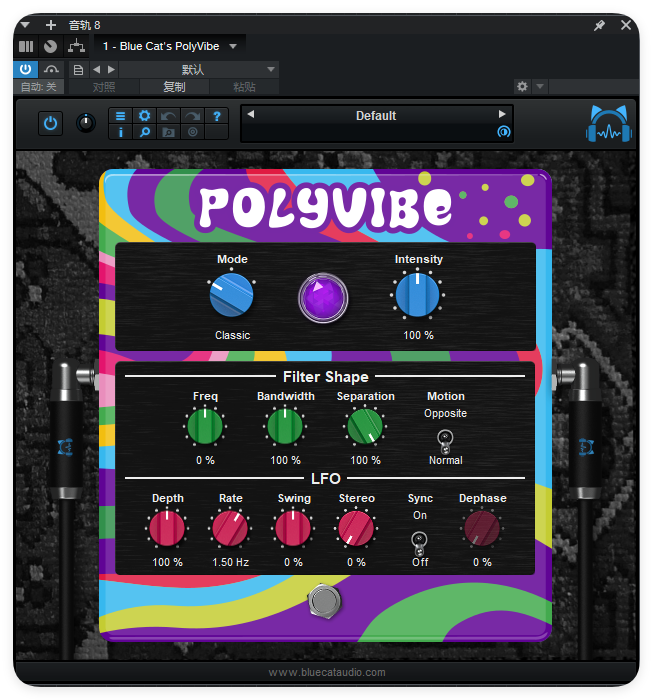Viewport: 653px width, 700px height.
Task: Go to next host preset
Action: [x=111, y=70]
